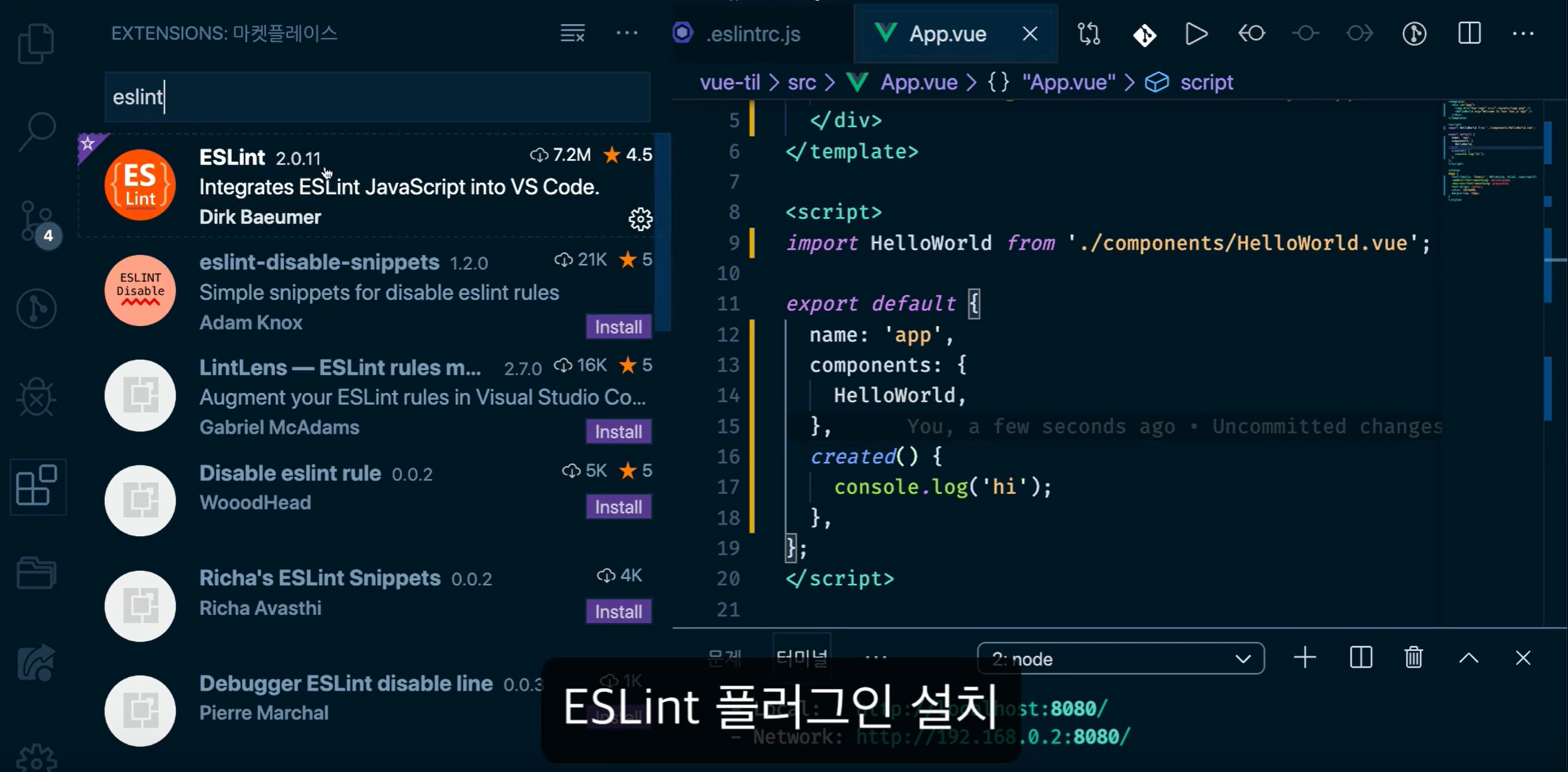This screenshot has height=772, width=1568.
Task: Click line number 11 in gutter
Action: pyautogui.click(x=728, y=304)
